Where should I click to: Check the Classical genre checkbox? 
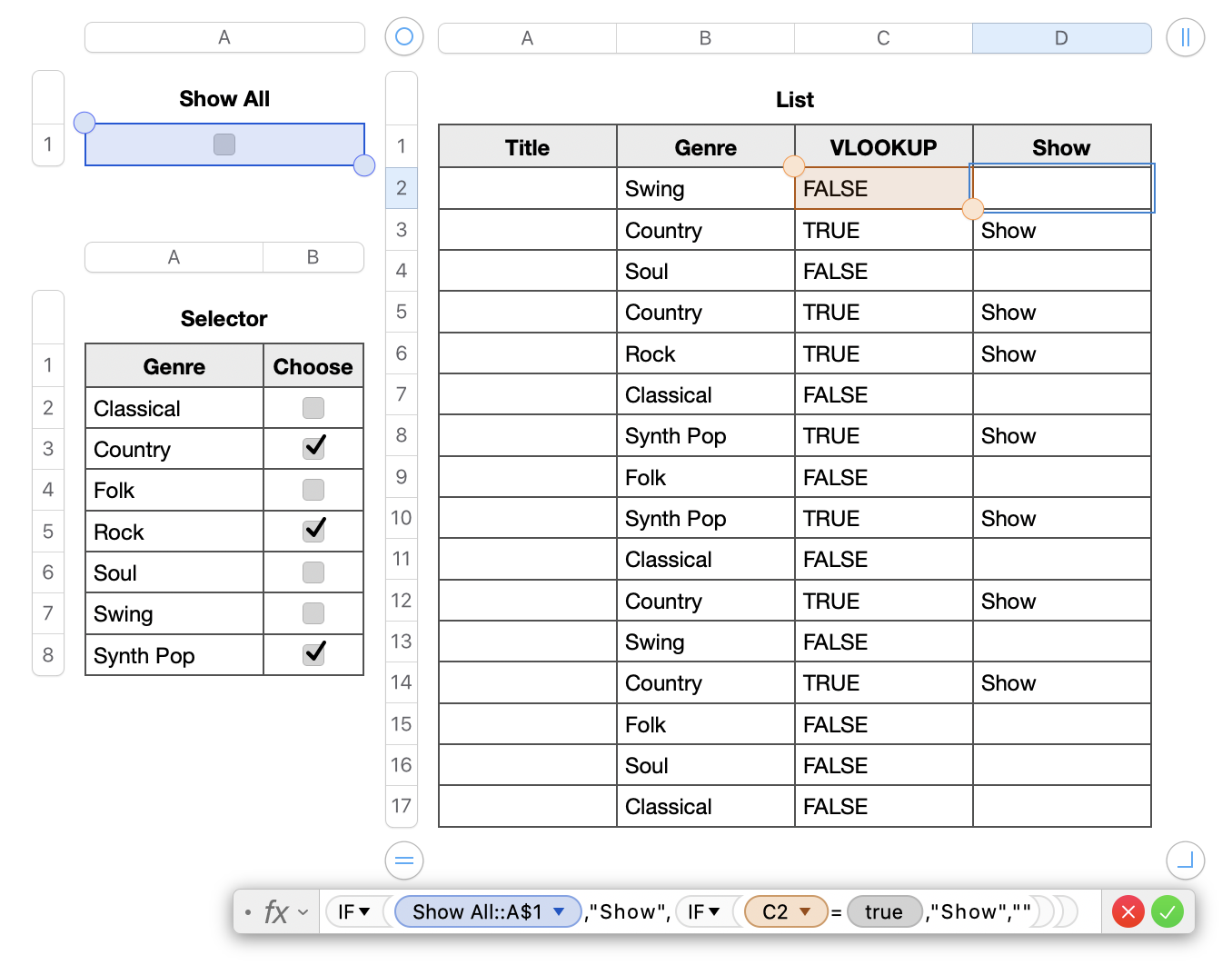313,408
